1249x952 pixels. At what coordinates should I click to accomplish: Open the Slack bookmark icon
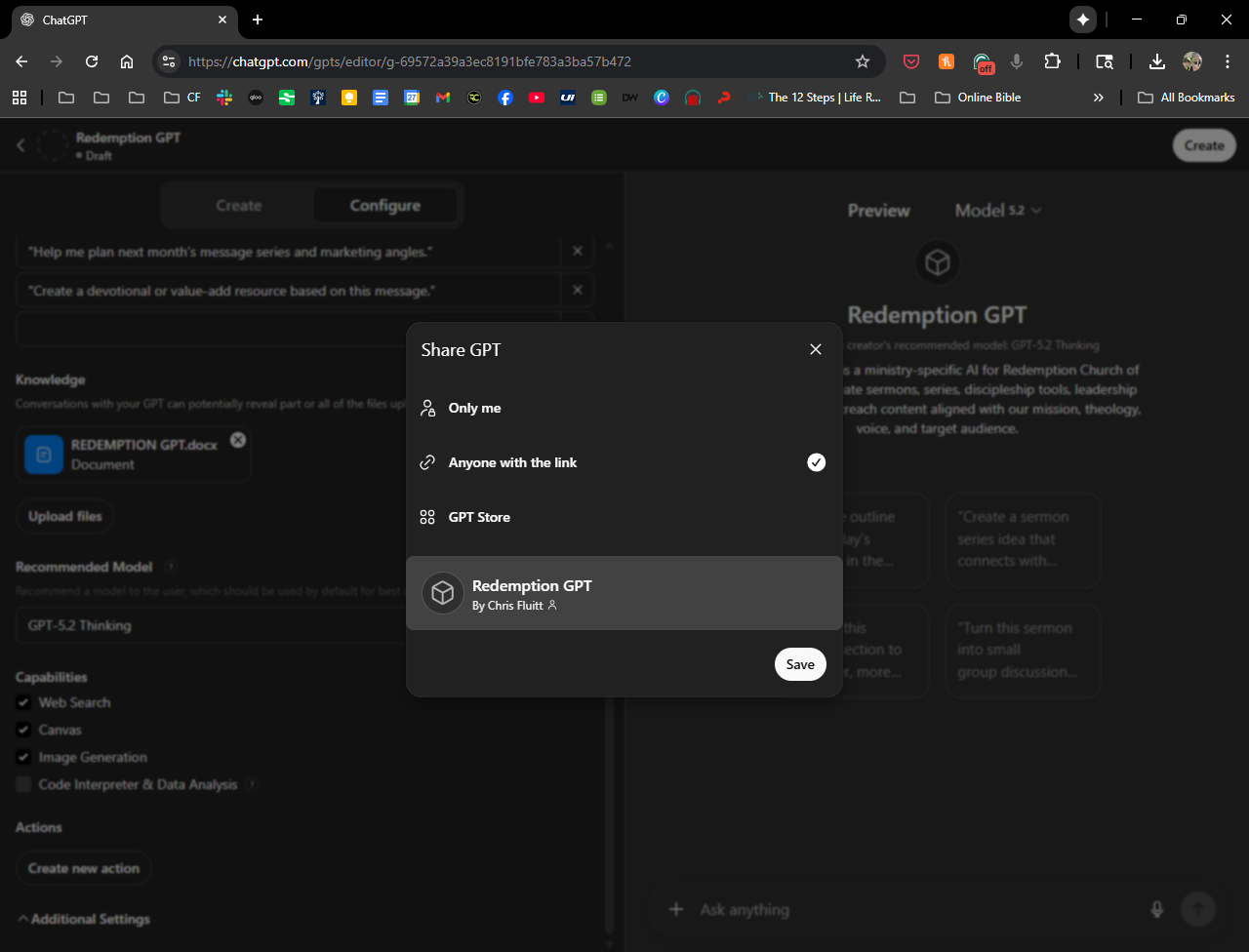(224, 98)
